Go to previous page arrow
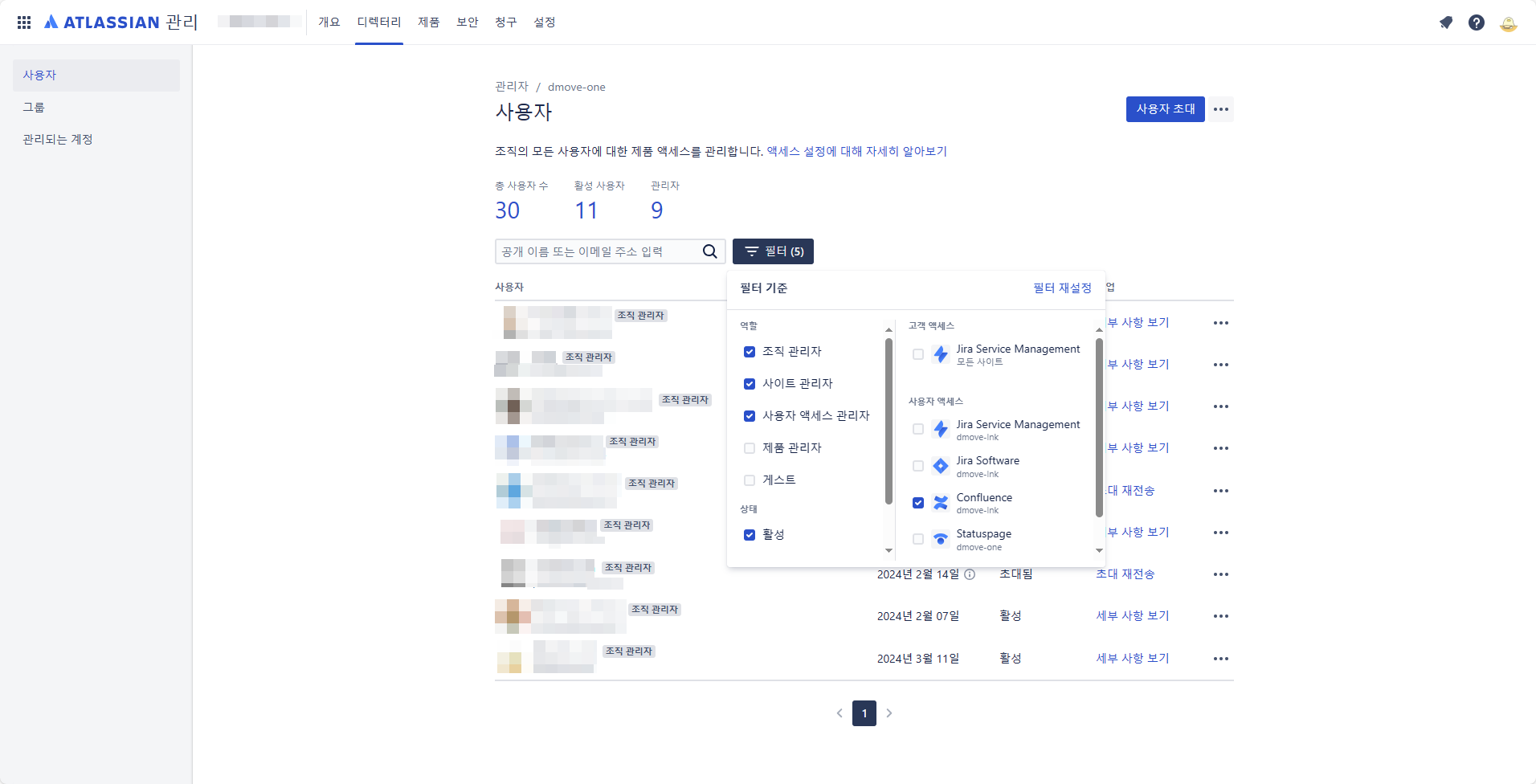The width and height of the screenshot is (1536, 784). click(x=839, y=713)
